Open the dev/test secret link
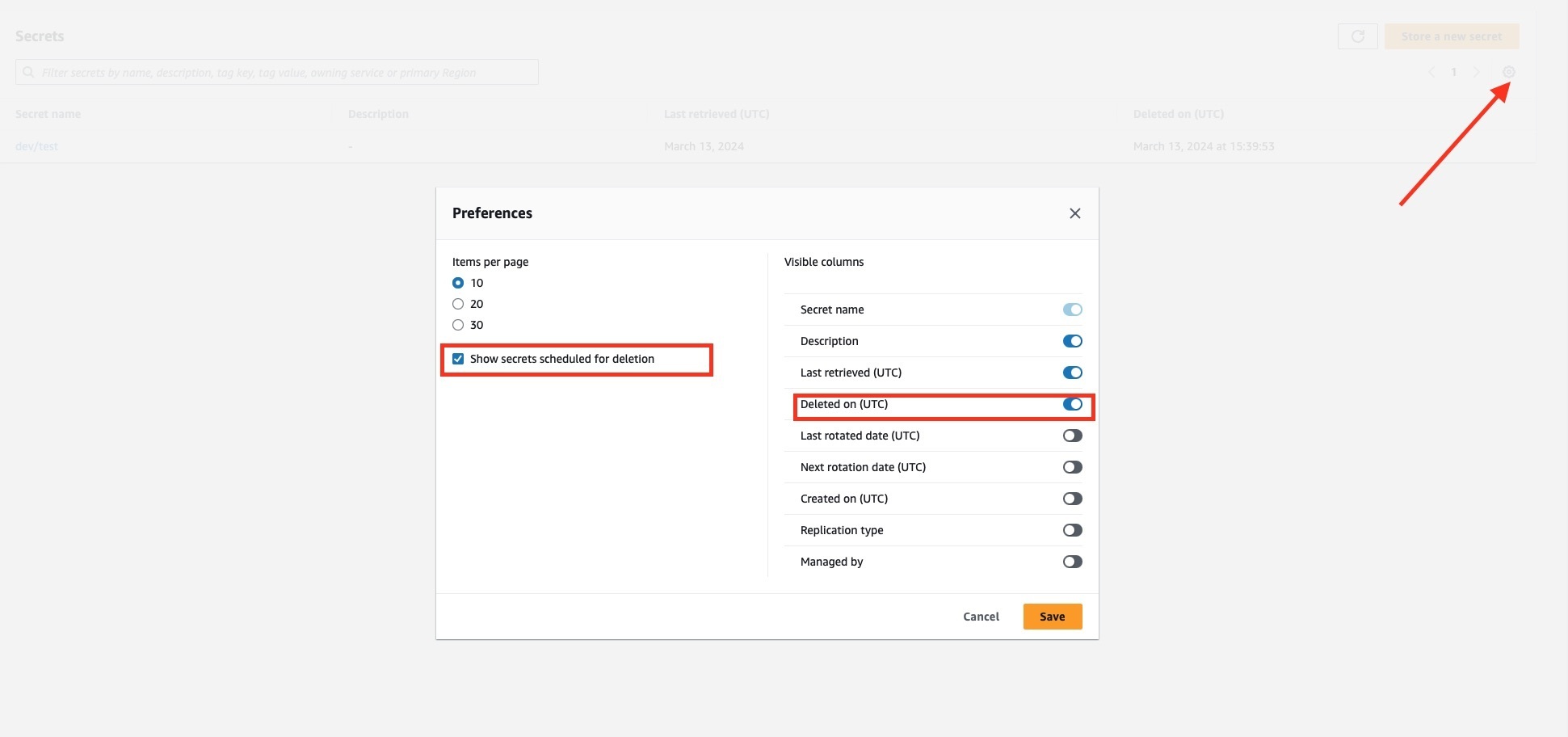This screenshot has height=737, width=1568. pos(36,146)
